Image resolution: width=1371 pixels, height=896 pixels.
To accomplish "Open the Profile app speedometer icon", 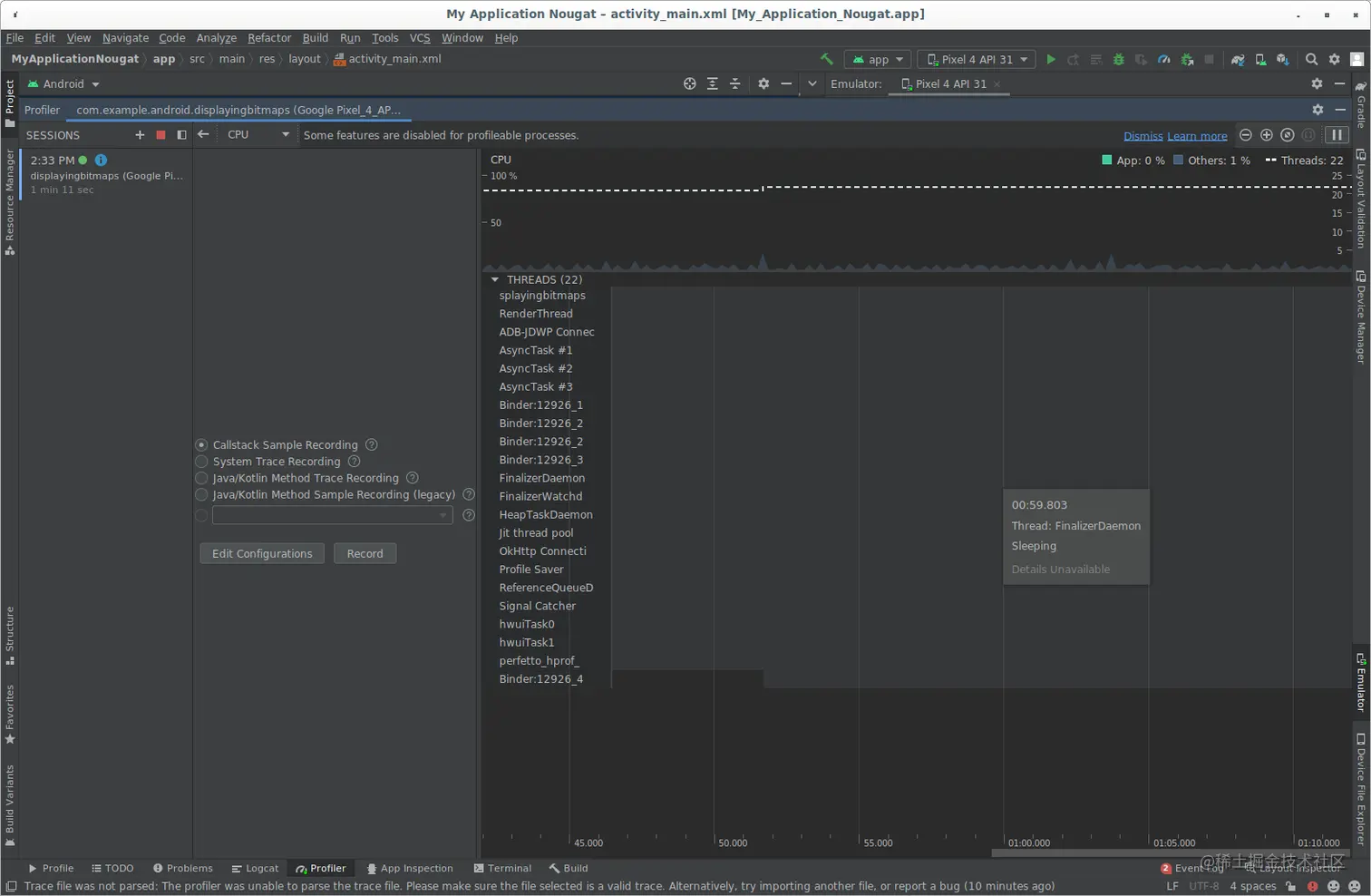I will click(x=1164, y=59).
